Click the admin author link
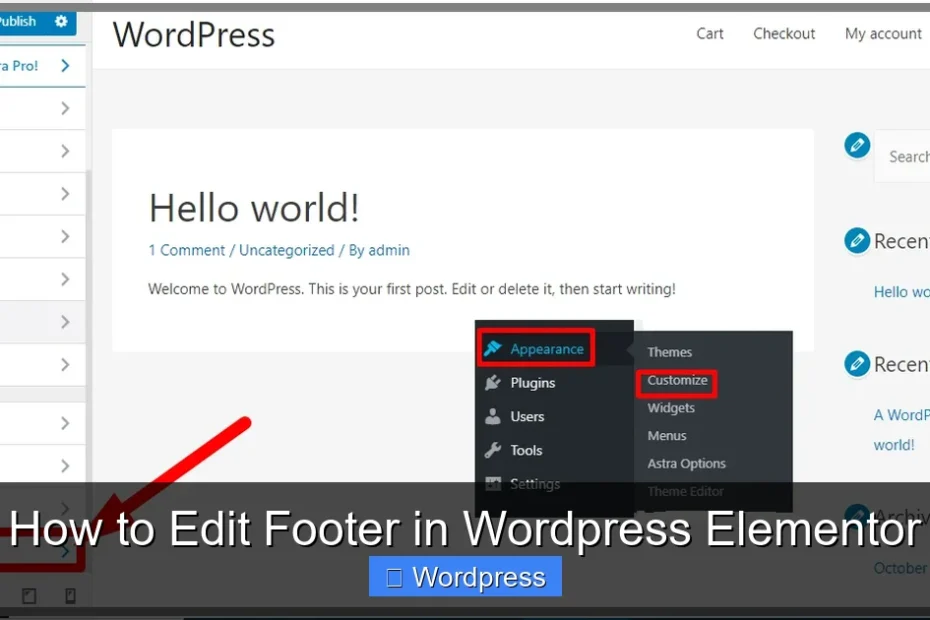Screen dimensions: 930x620 coord(389,250)
